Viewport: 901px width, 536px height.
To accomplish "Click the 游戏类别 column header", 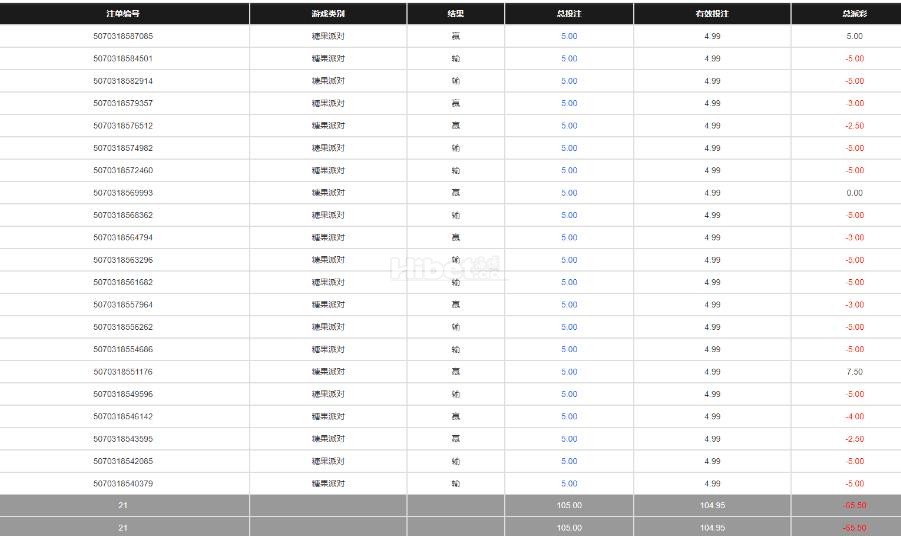I will pyautogui.click(x=328, y=14).
